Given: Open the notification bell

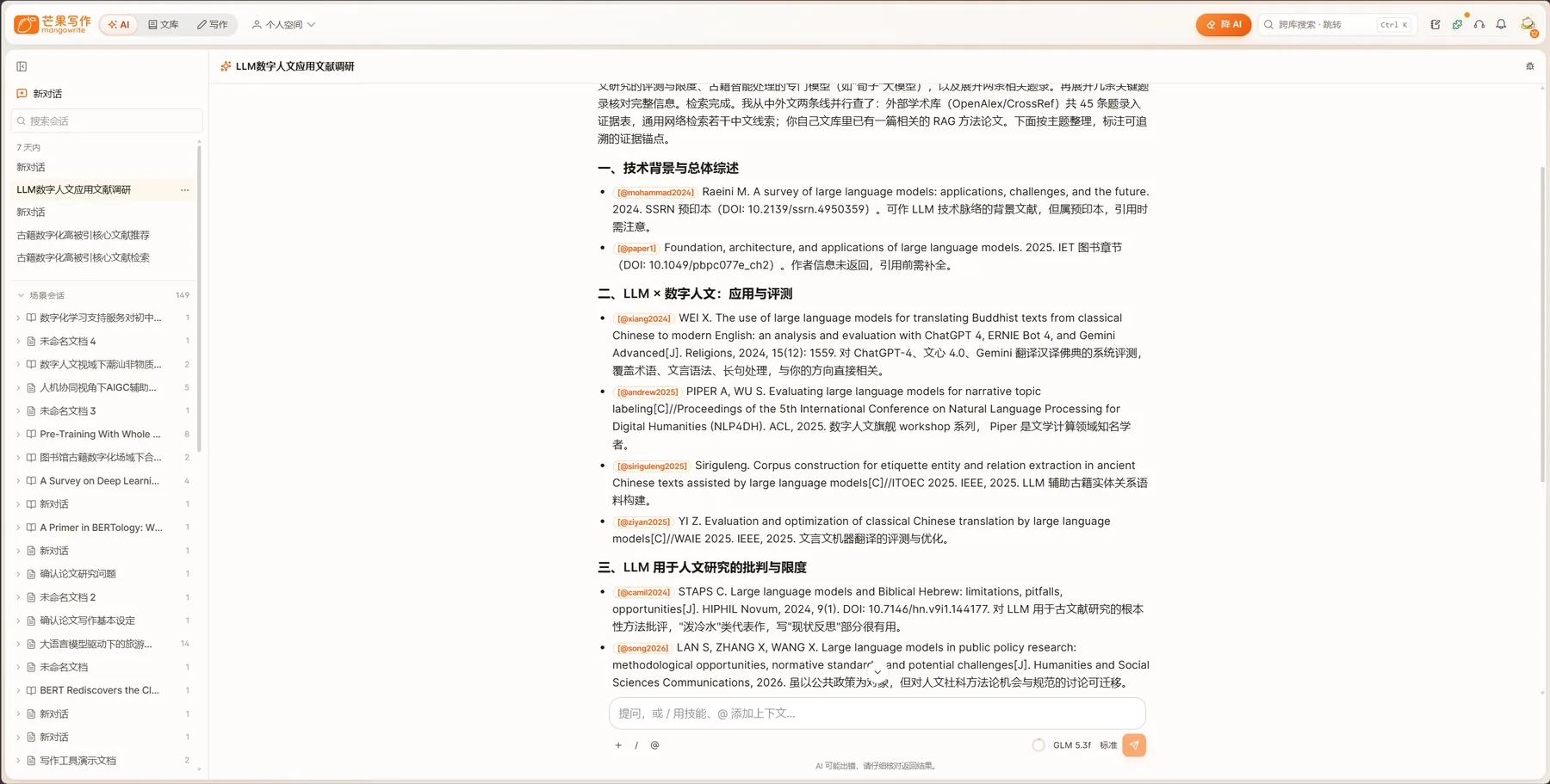Looking at the screenshot, I should pos(1501,24).
